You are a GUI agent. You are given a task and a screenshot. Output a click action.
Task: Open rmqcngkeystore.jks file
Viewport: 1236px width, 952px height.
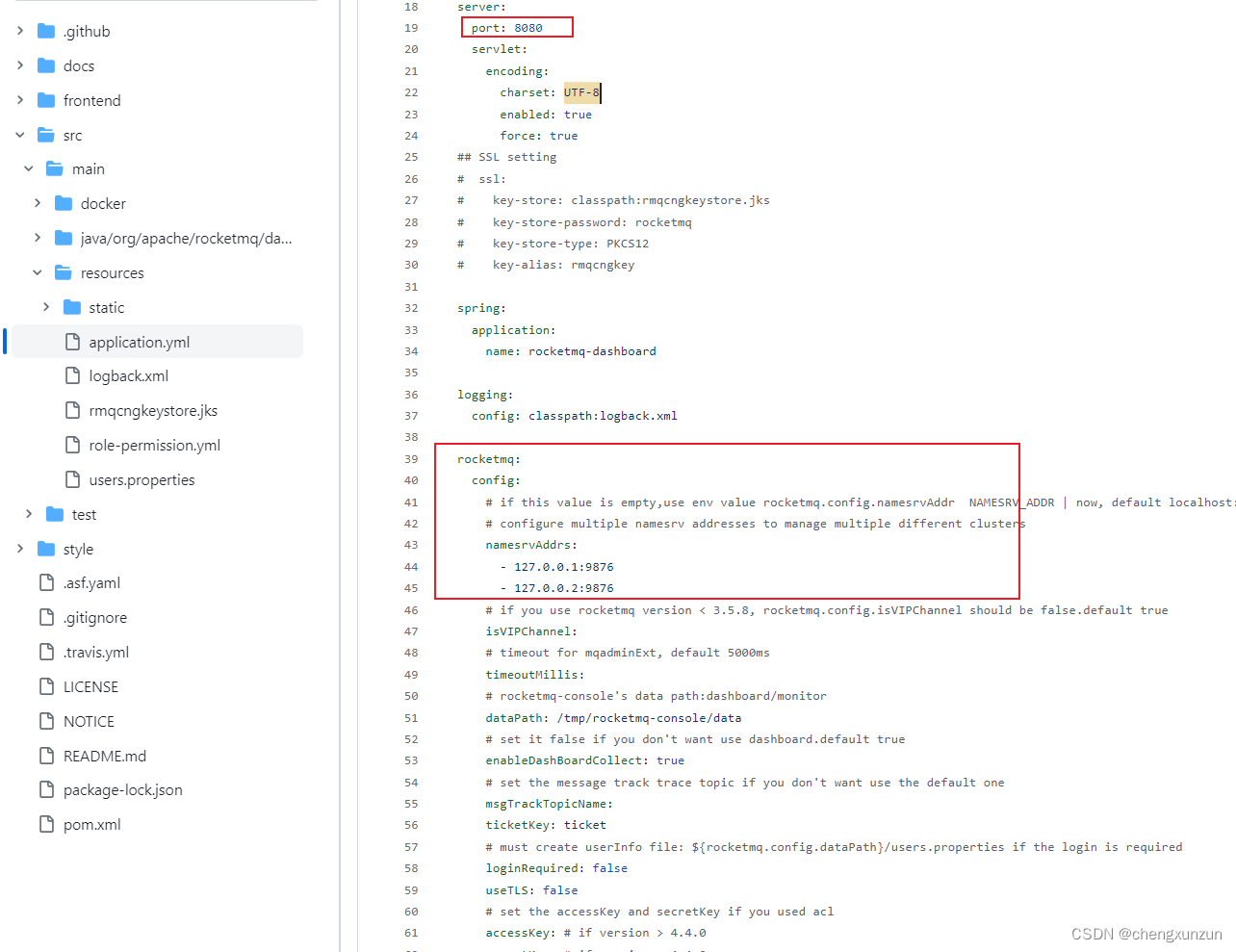[x=153, y=411]
